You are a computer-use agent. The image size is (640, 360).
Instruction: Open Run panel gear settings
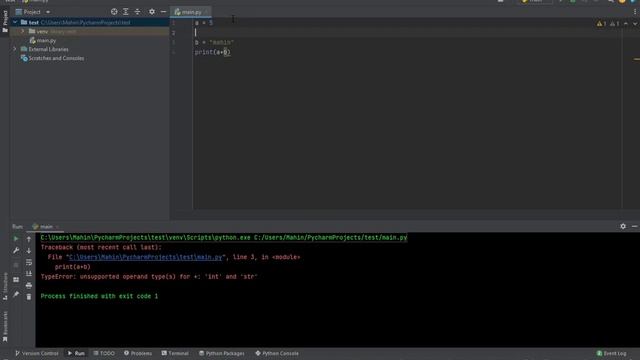pos(623,226)
